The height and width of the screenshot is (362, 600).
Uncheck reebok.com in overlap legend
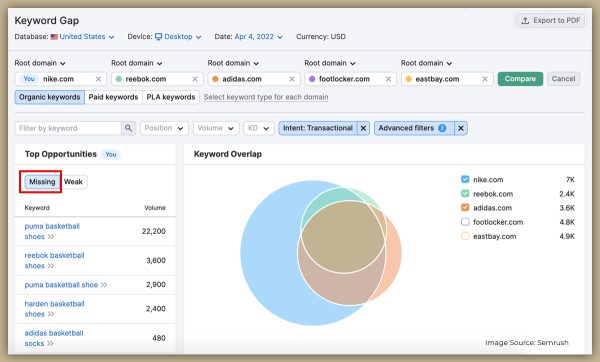pos(465,194)
